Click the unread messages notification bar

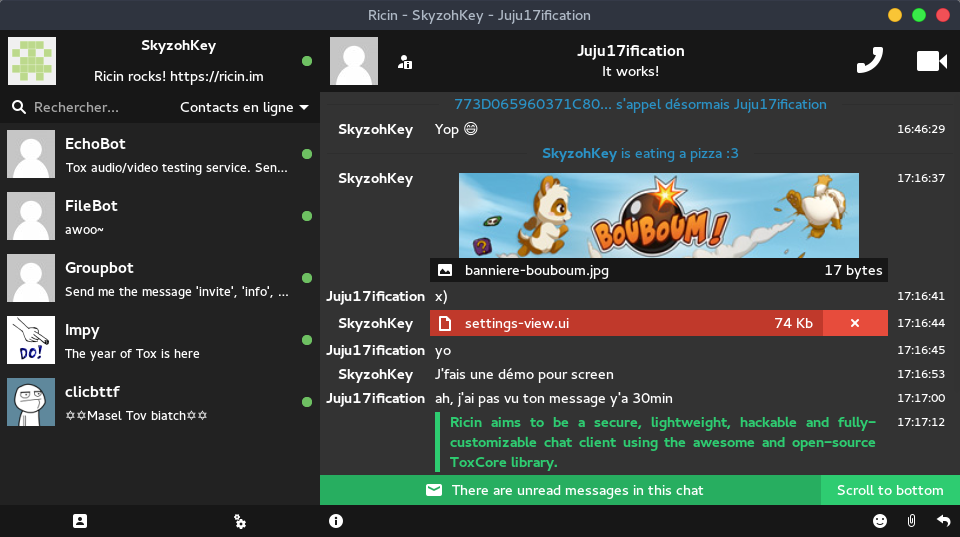point(570,490)
